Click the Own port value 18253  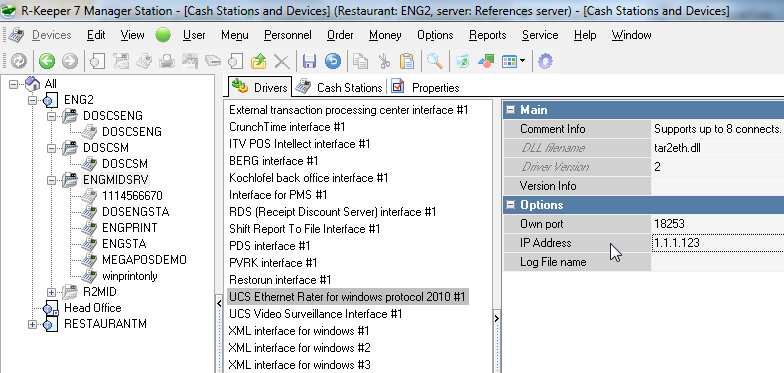(718, 224)
